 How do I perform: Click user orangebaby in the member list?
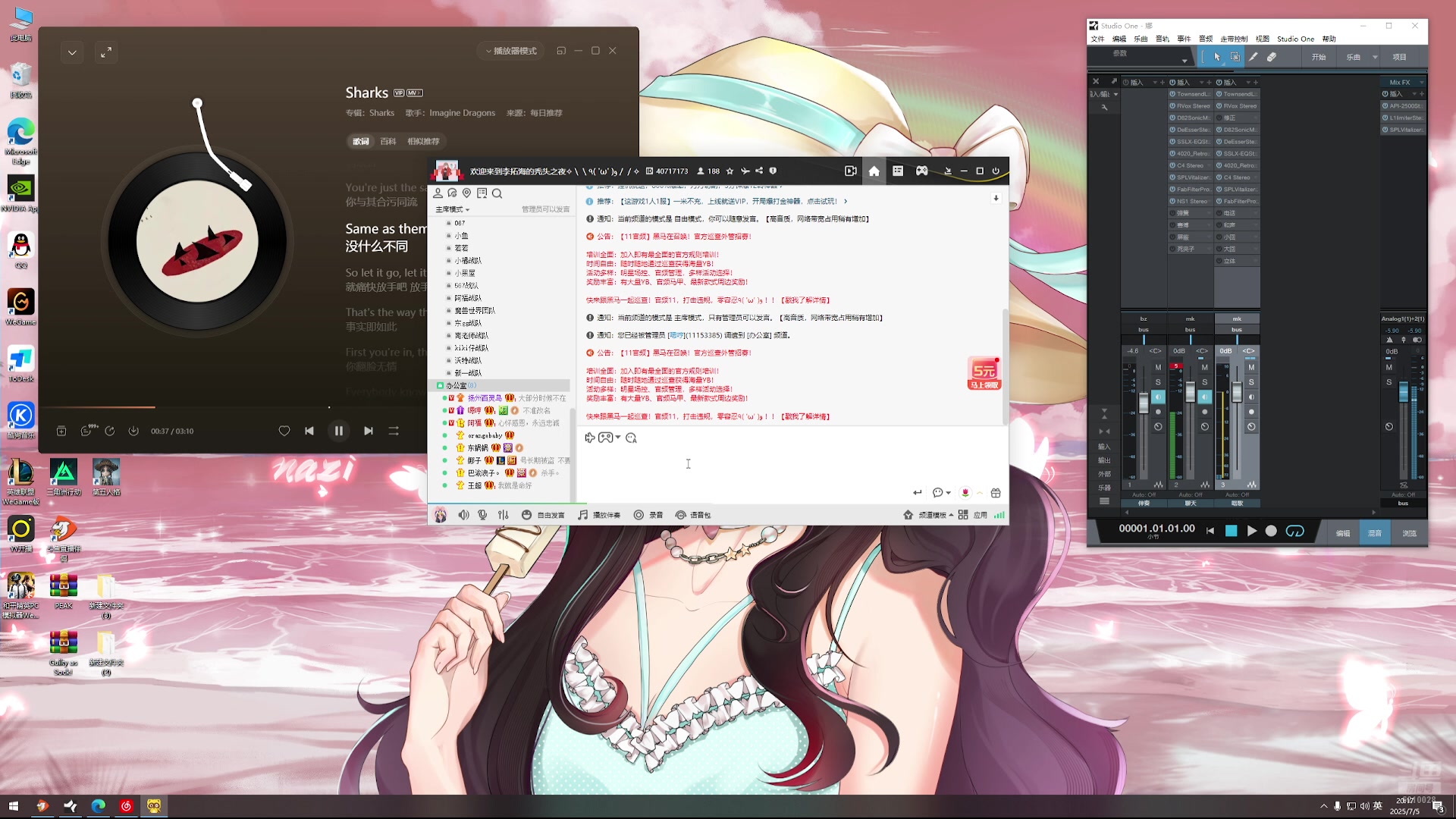(x=485, y=436)
